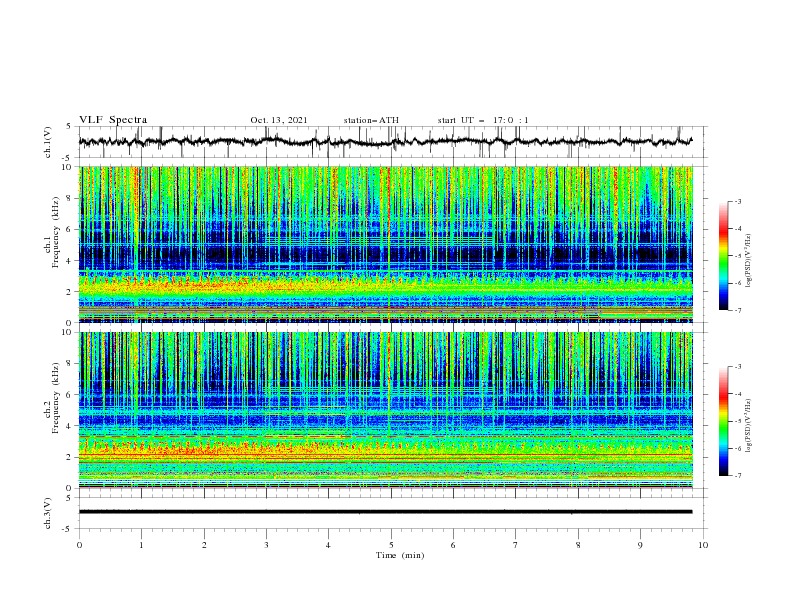Click the "-5" tick on the ch.1(V) axis
Image resolution: width=792 pixels, height=612 pixels.
[x=68, y=158]
